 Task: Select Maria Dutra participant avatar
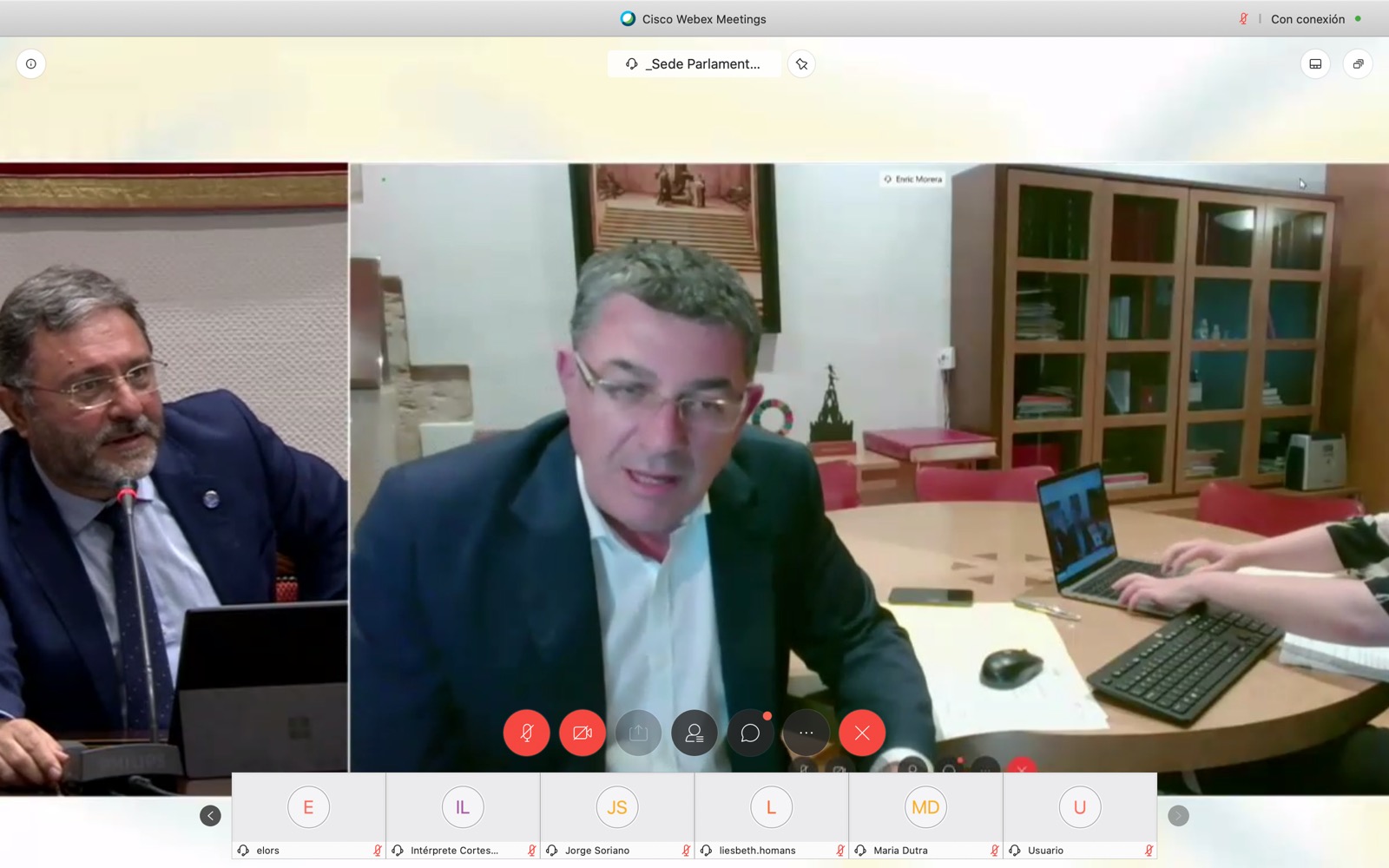(x=925, y=807)
